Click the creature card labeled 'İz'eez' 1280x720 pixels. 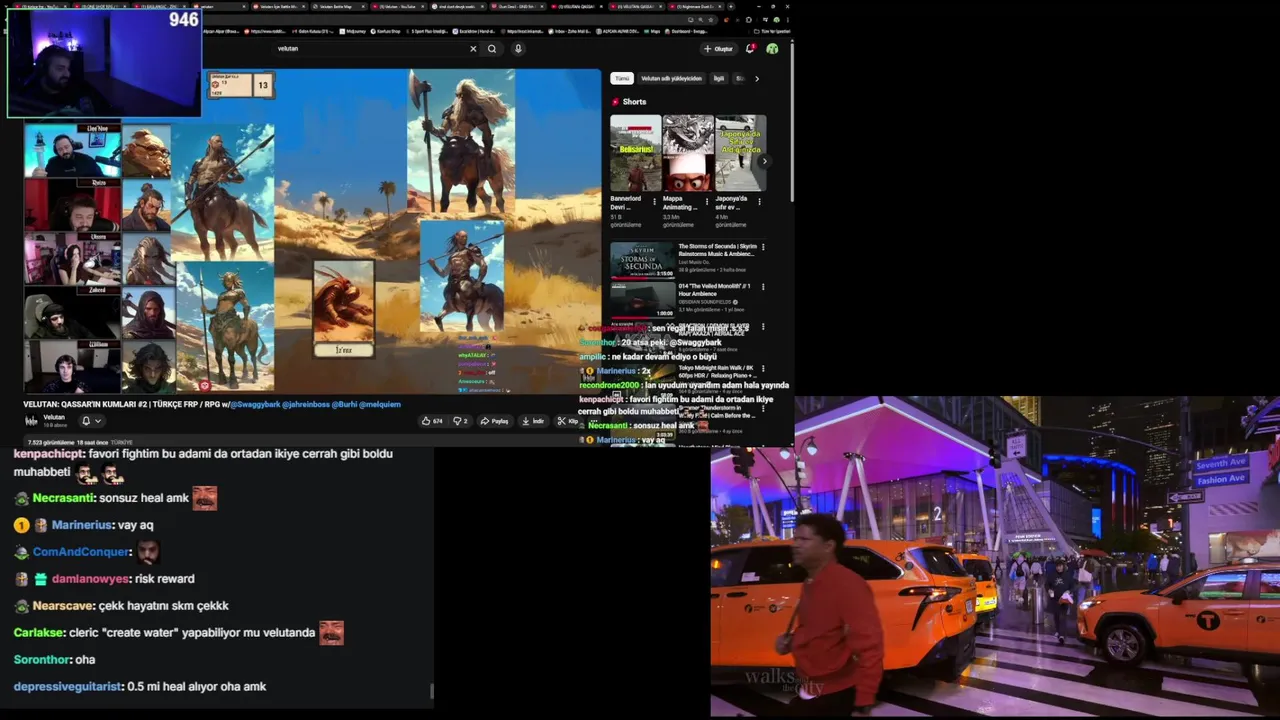tap(343, 308)
